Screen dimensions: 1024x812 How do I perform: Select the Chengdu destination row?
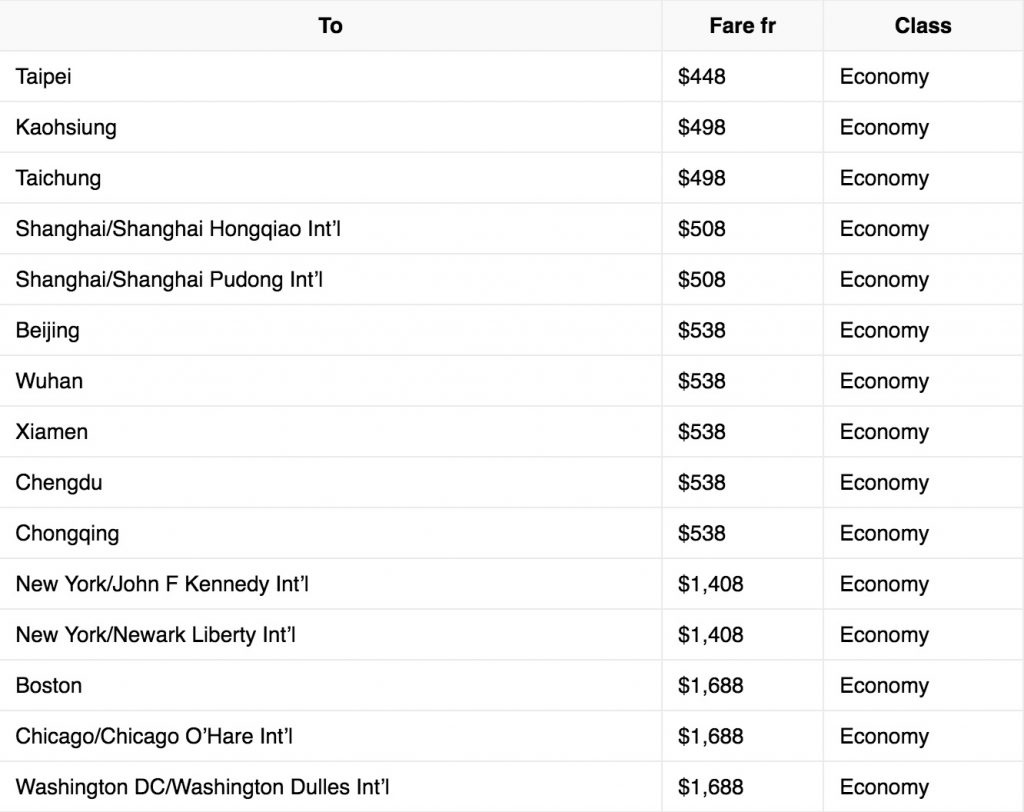(x=59, y=483)
